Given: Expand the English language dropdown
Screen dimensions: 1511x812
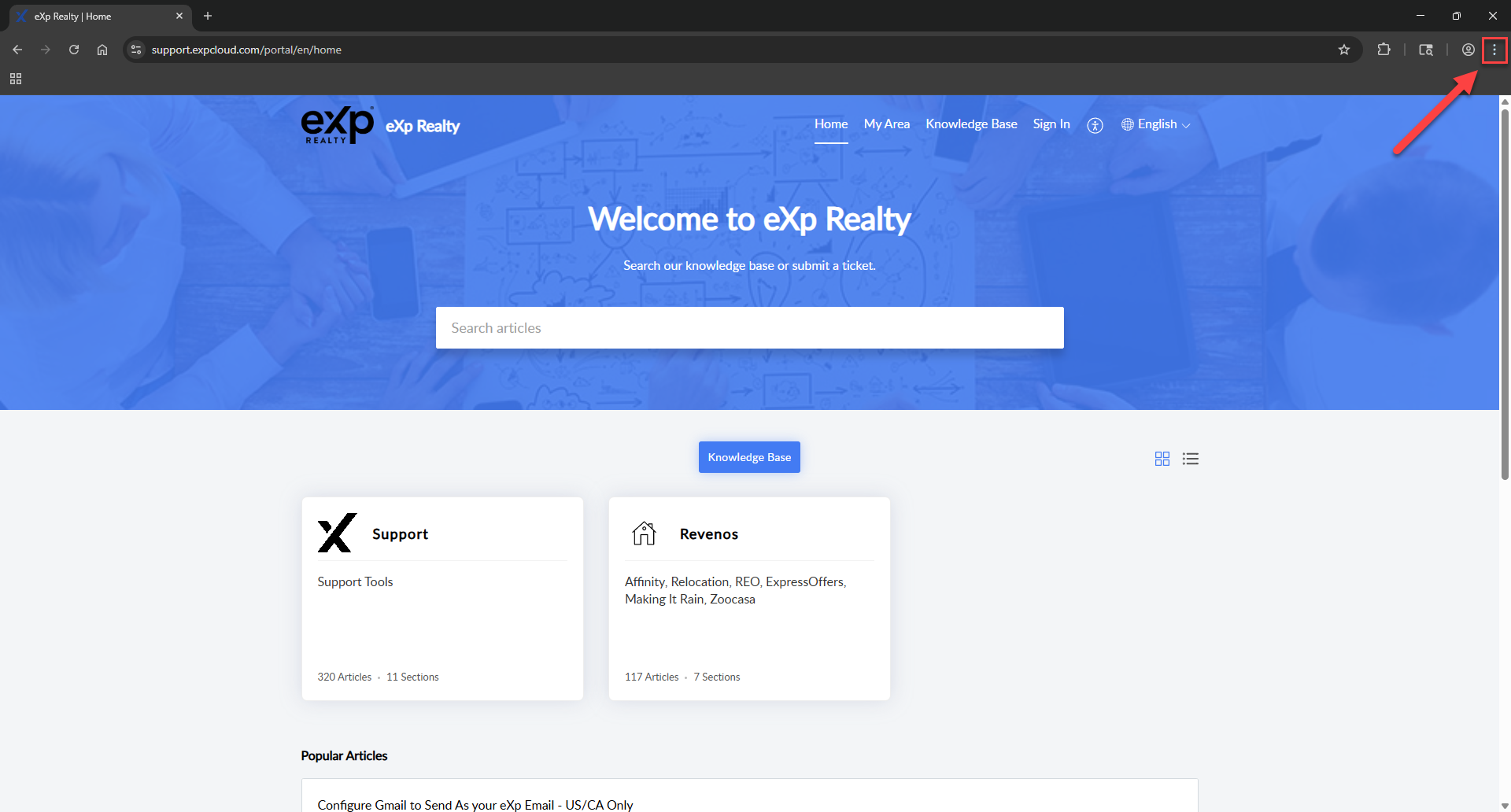Looking at the screenshot, I should point(1156,124).
